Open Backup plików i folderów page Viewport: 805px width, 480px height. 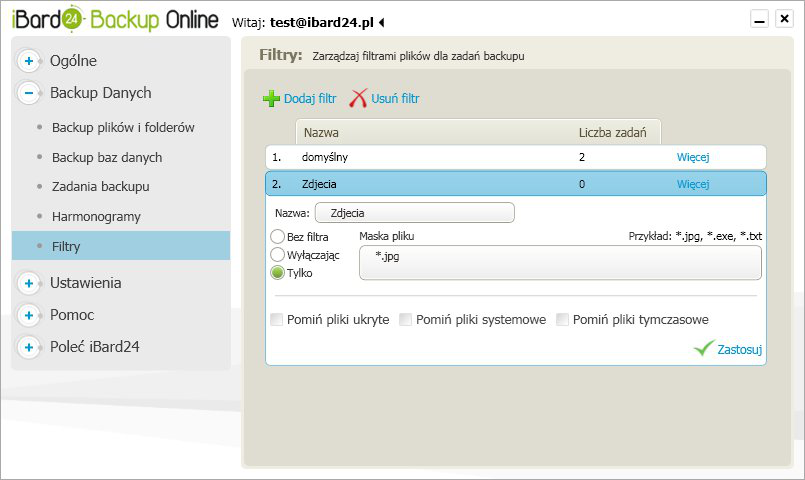123,127
